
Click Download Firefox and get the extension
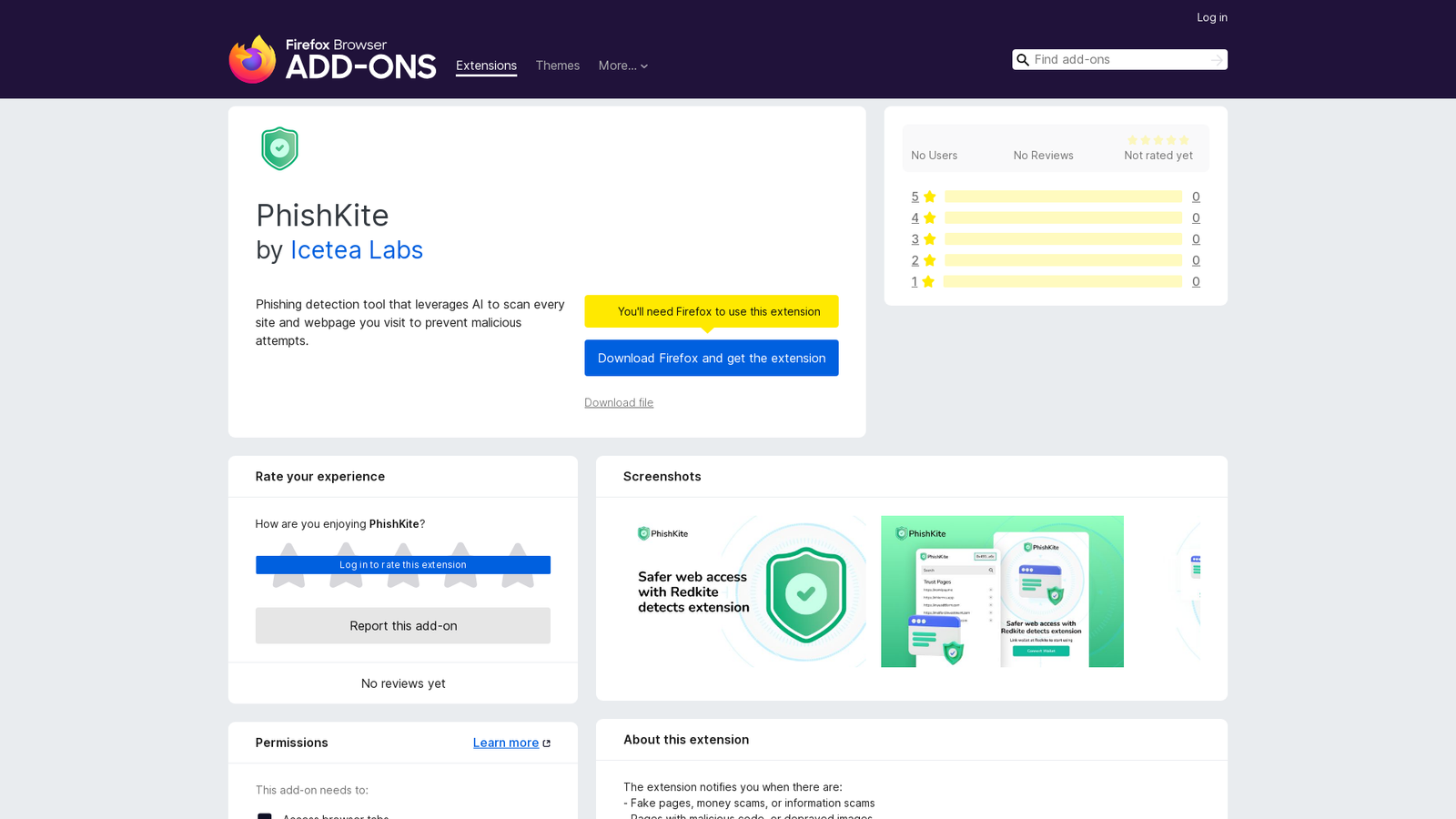712,358
